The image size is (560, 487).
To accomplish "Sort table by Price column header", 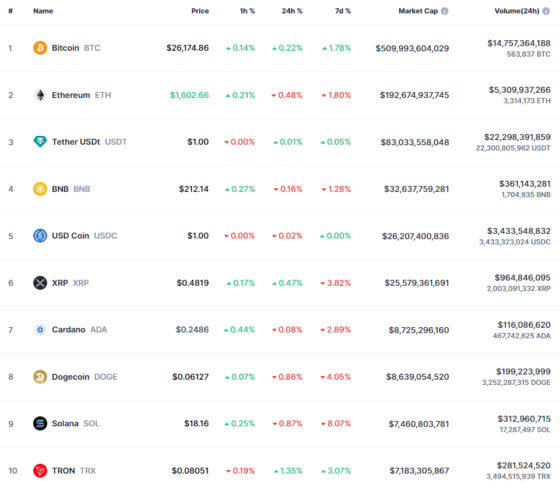I will pos(200,11).
